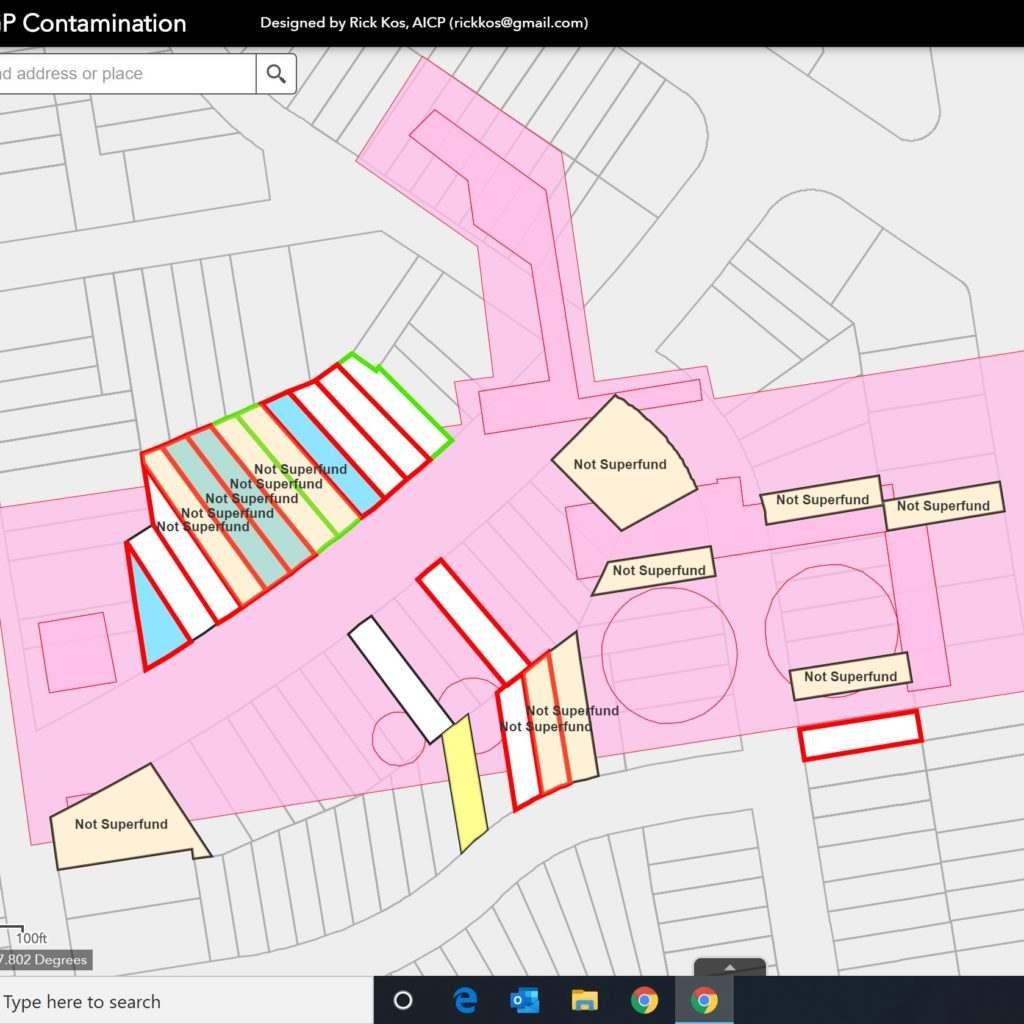The width and height of the screenshot is (1024, 1024).
Task: Switch to the active Chrome window
Action: point(706,1000)
